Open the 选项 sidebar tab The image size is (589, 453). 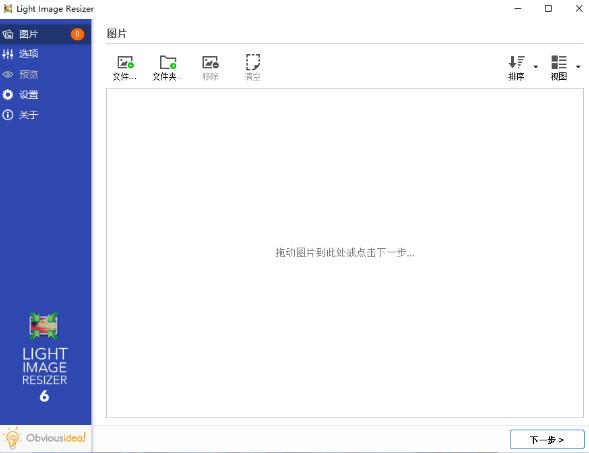(45, 54)
